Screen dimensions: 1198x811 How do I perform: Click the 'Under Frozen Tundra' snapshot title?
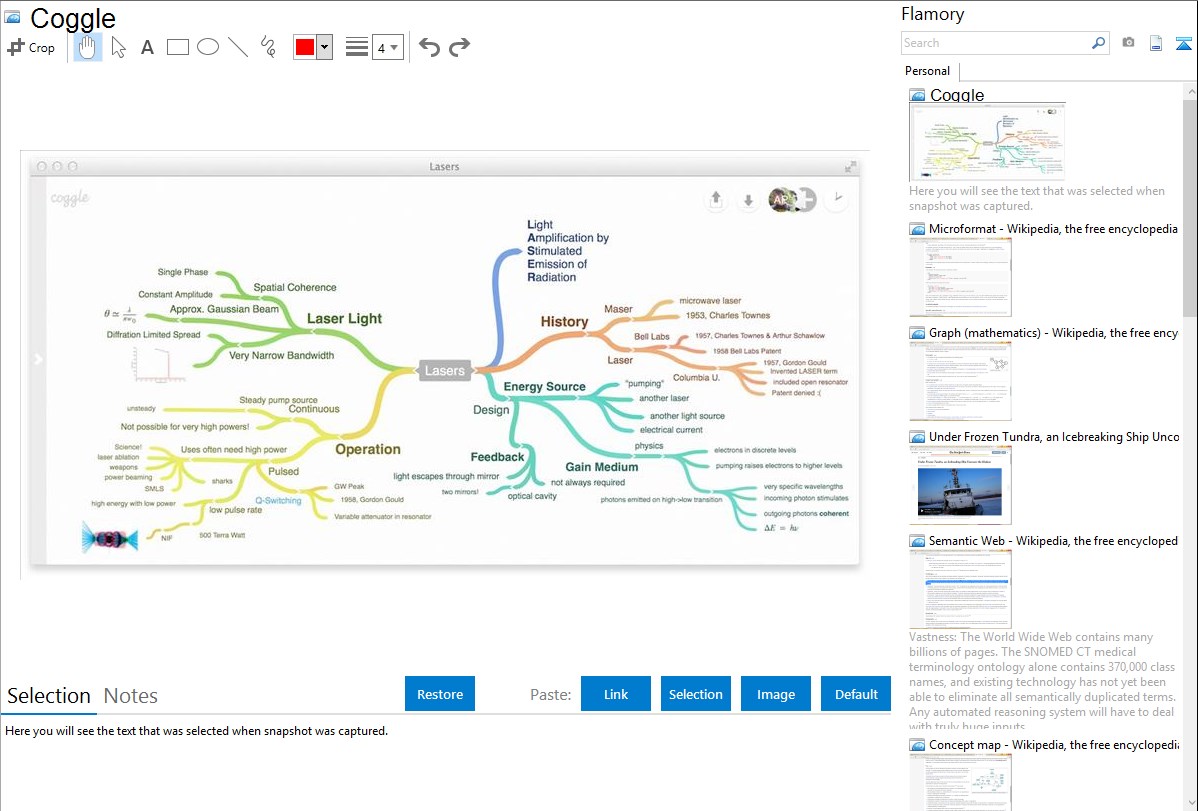pos(1053,436)
